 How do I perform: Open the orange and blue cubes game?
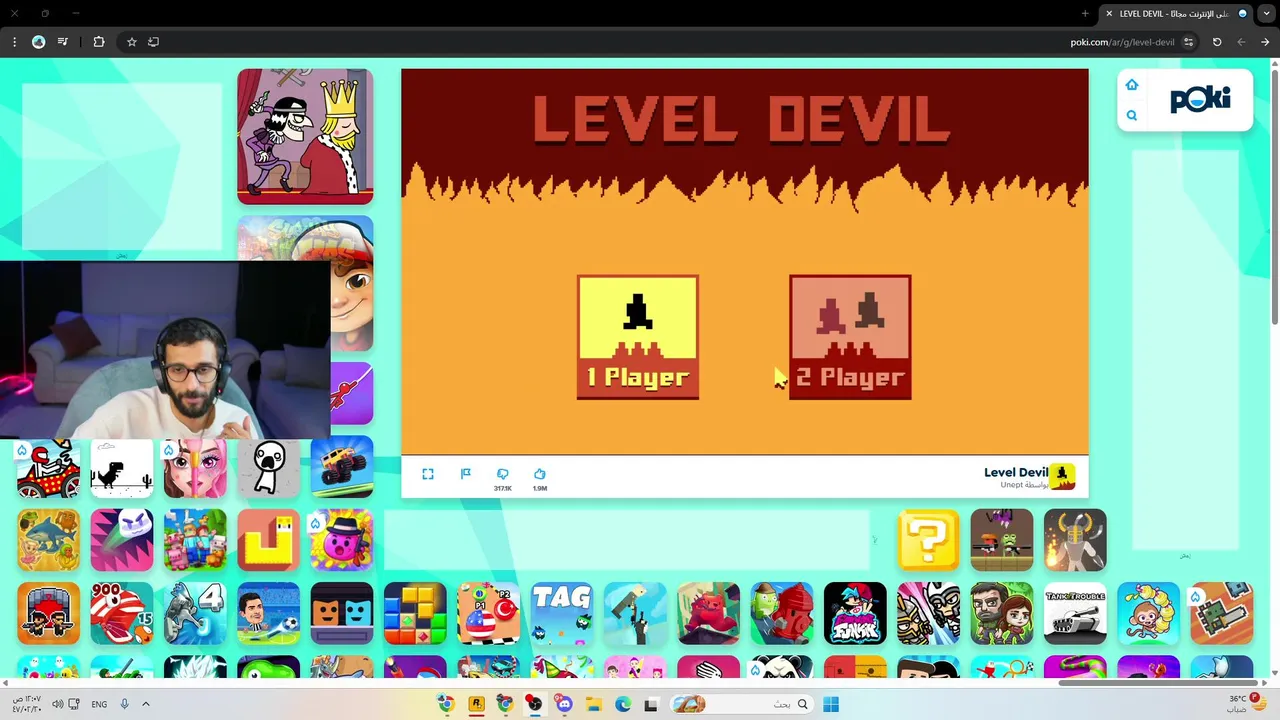point(342,614)
